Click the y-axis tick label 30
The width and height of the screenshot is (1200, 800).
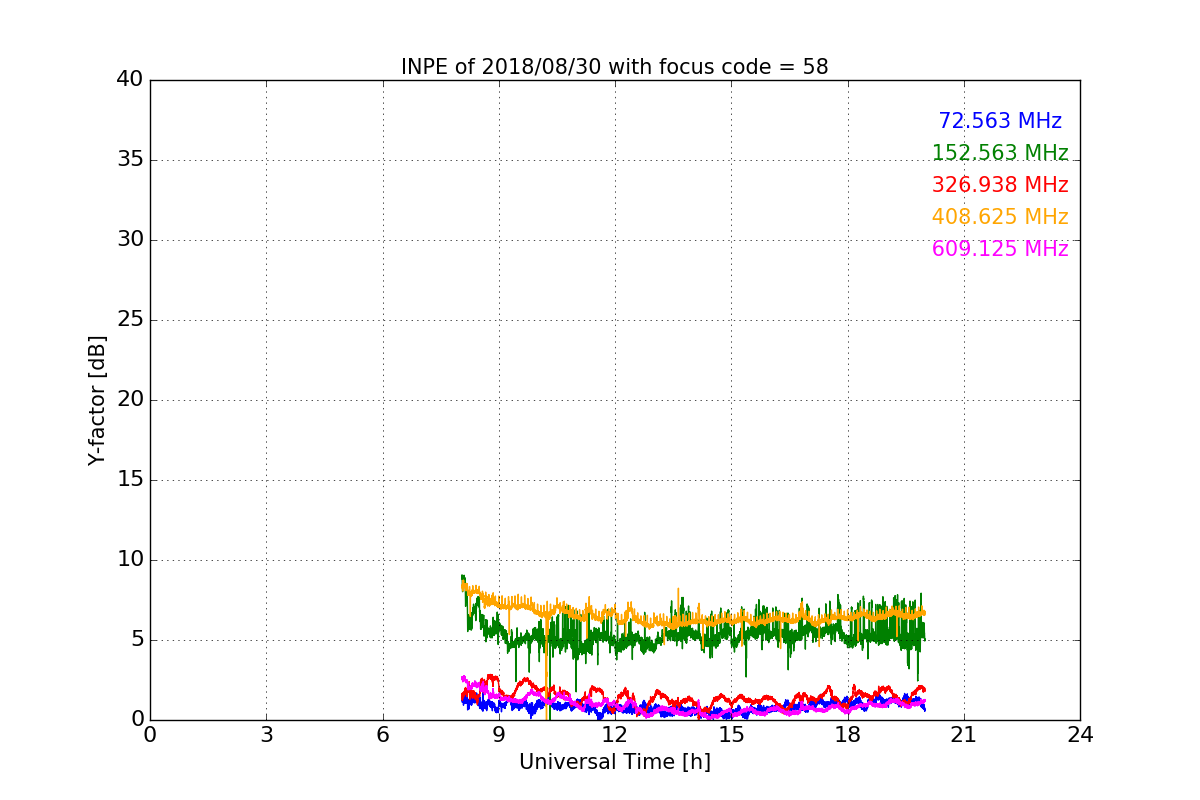(x=130, y=240)
